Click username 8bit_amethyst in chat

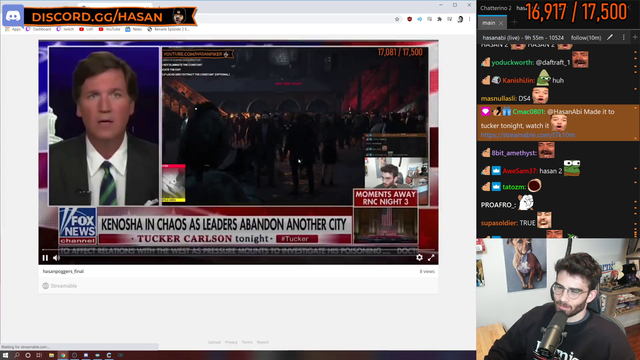click(x=513, y=153)
